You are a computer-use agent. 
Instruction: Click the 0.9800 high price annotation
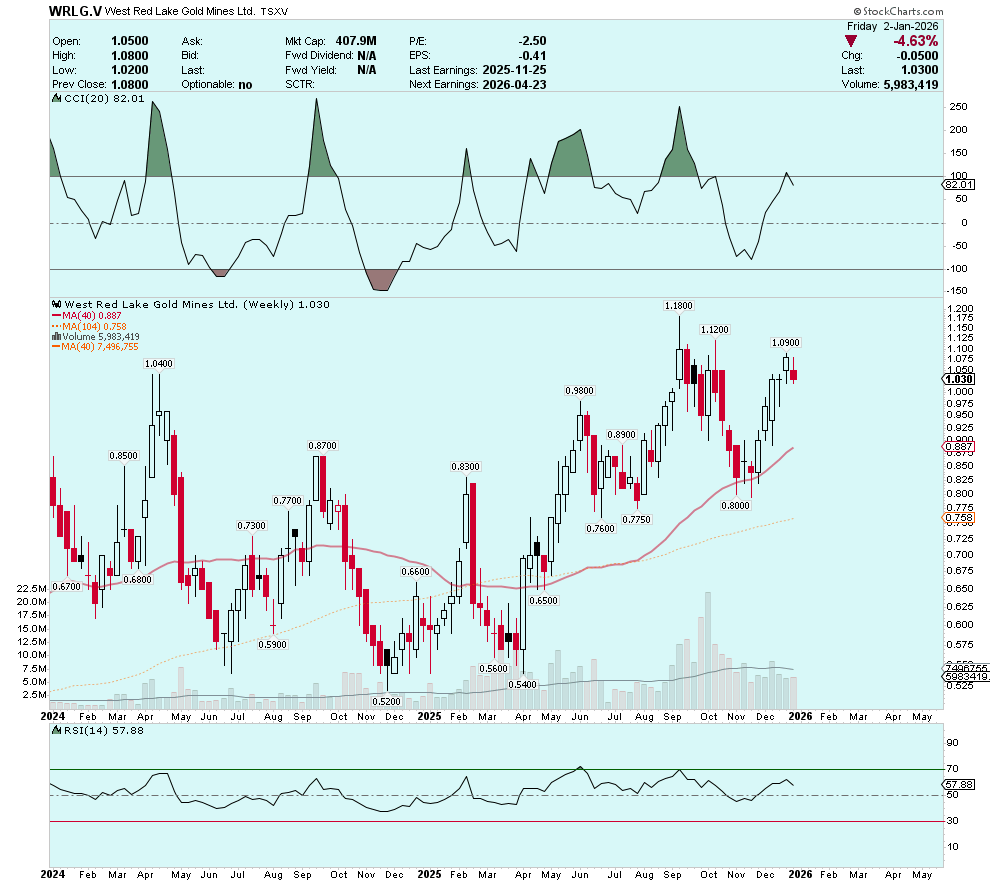pyautogui.click(x=579, y=391)
